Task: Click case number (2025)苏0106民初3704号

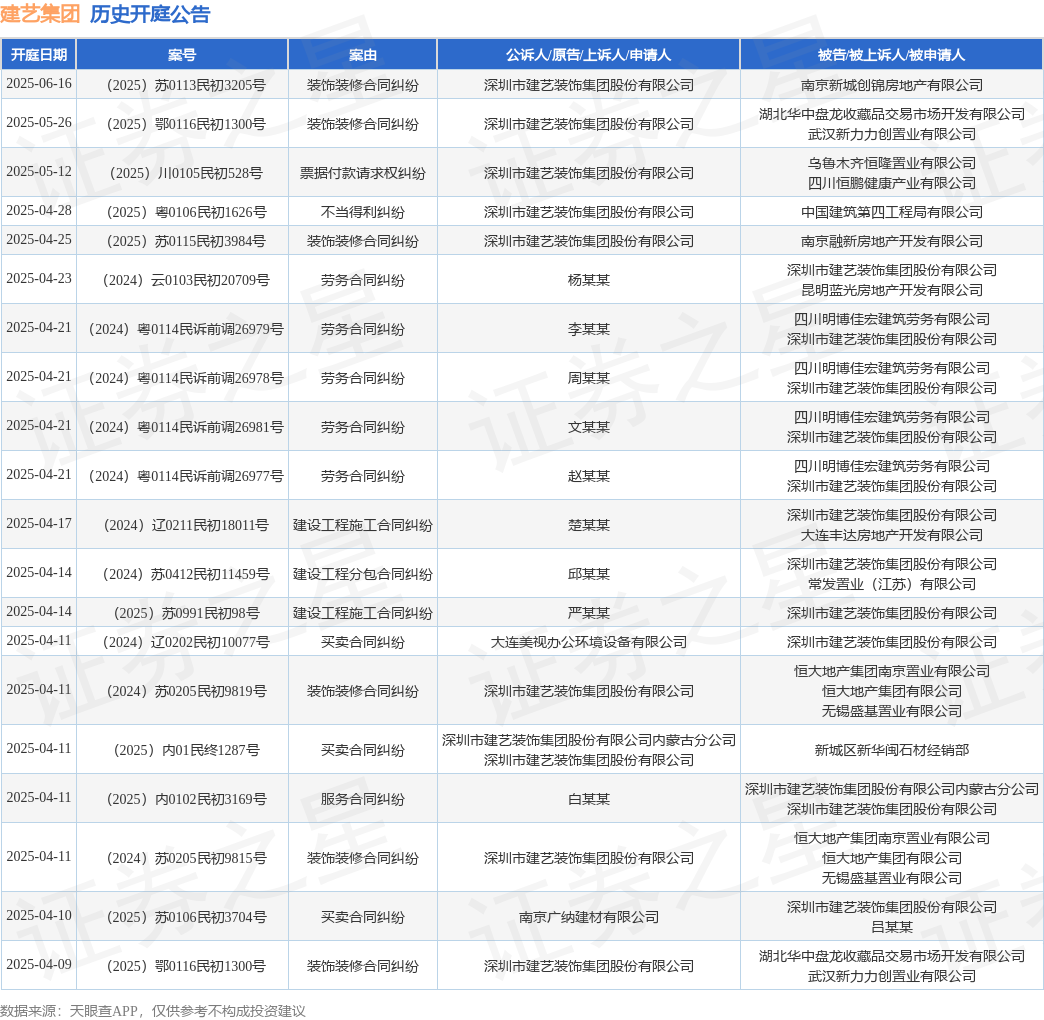Action: (186, 917)
